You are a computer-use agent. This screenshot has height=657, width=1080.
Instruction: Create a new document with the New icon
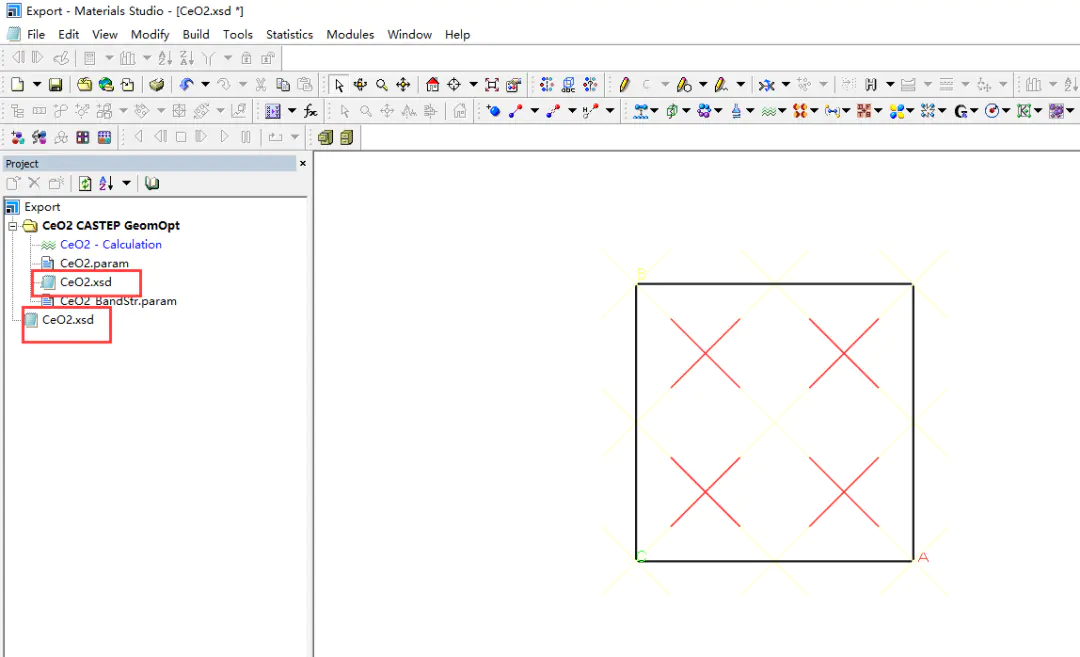(x=17, y=85)
